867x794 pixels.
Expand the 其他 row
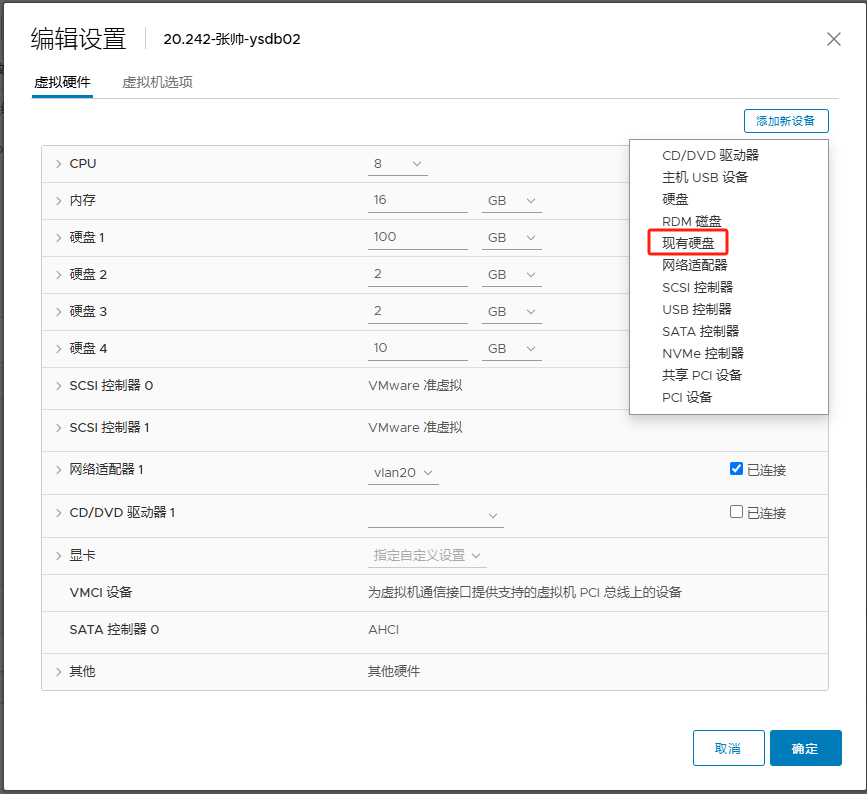click(x=59, y=672)
